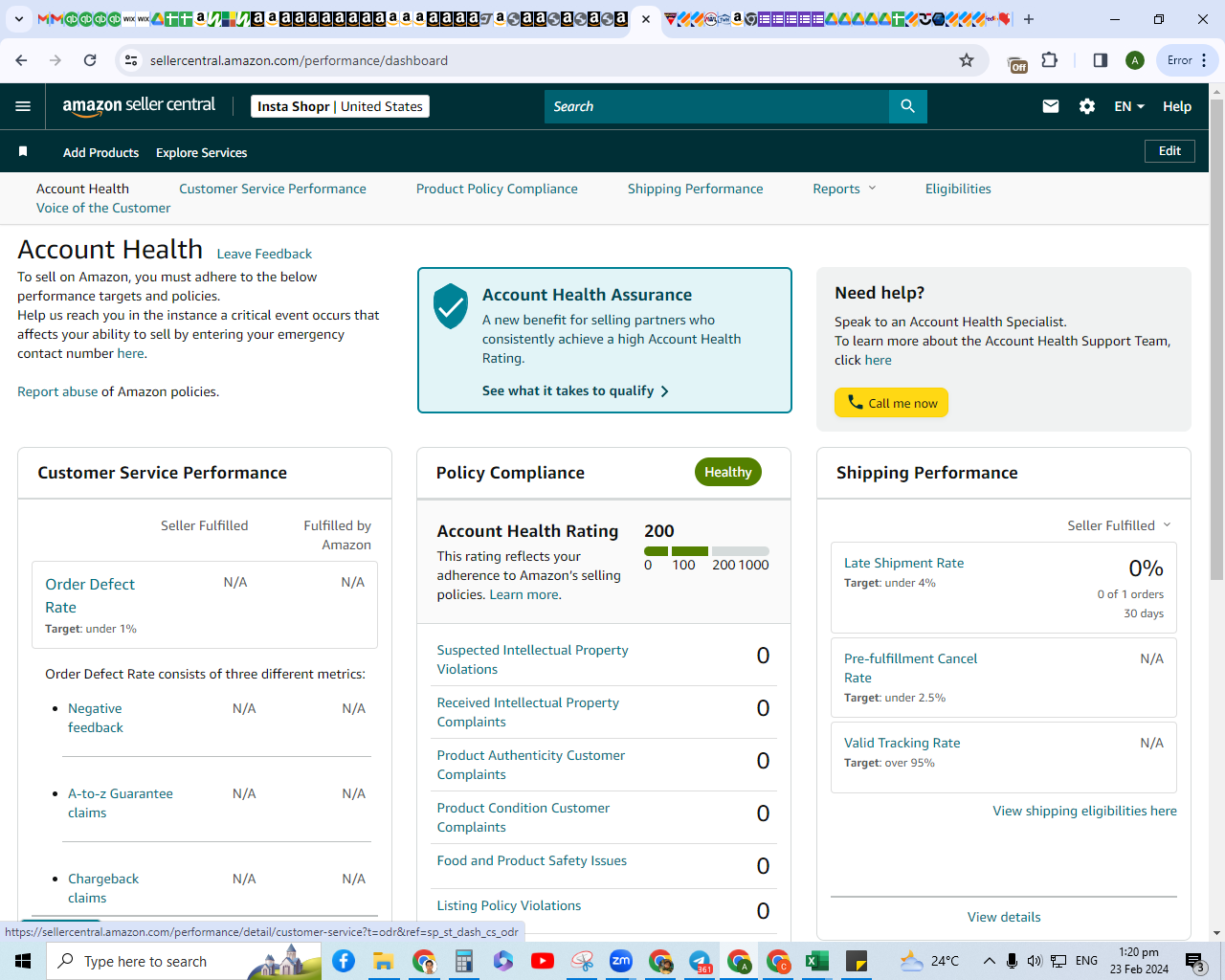Click the Call me now button
1225x980 pixels.
pos(891,403)
